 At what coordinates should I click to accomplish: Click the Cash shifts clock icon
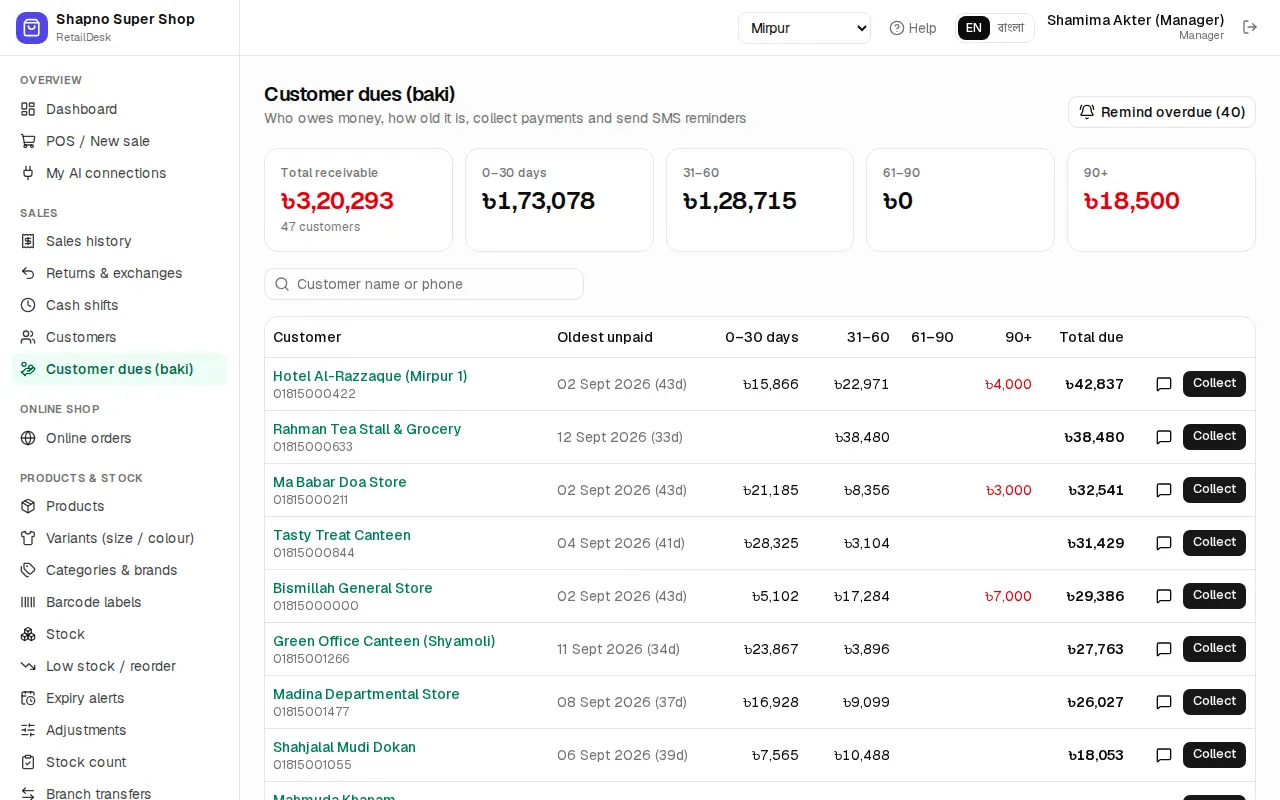coord(28,305)
